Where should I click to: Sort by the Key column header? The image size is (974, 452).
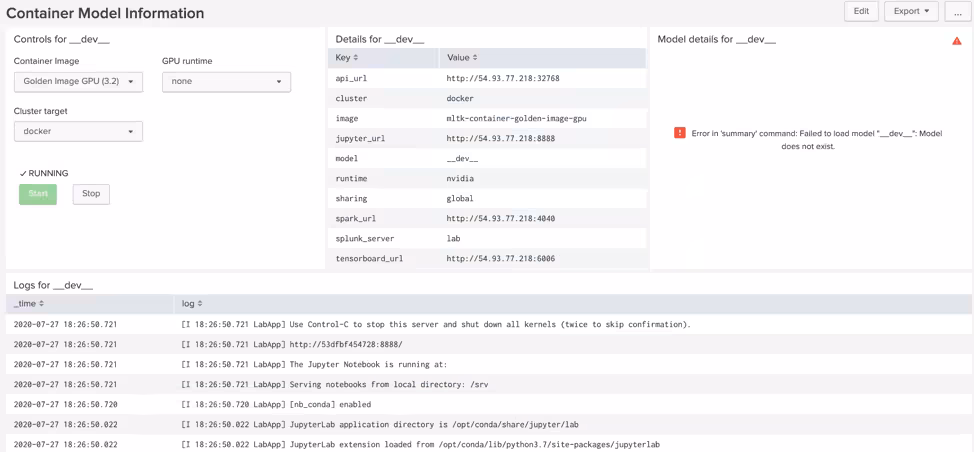click(x=347, y=58)
